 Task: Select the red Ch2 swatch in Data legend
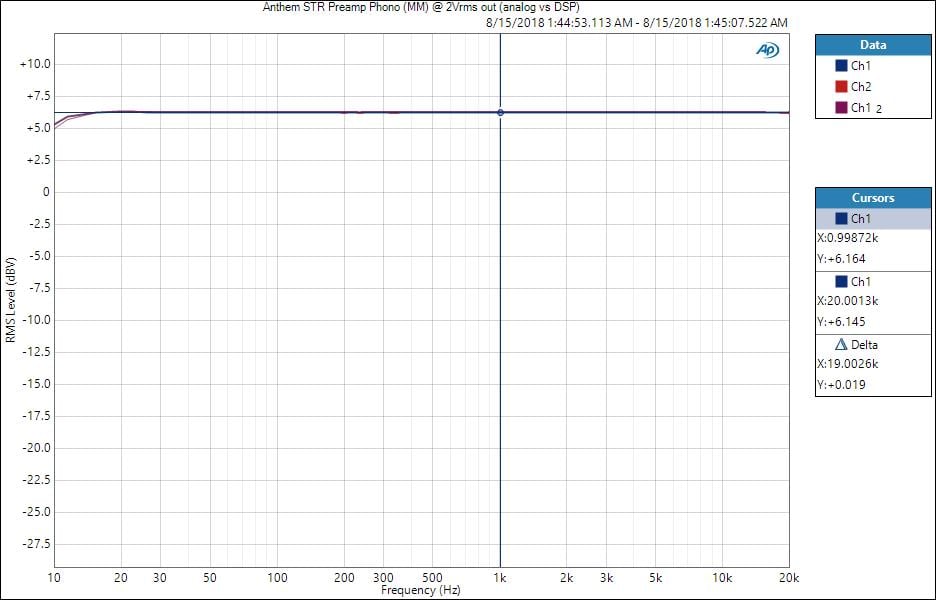[841, 87]
